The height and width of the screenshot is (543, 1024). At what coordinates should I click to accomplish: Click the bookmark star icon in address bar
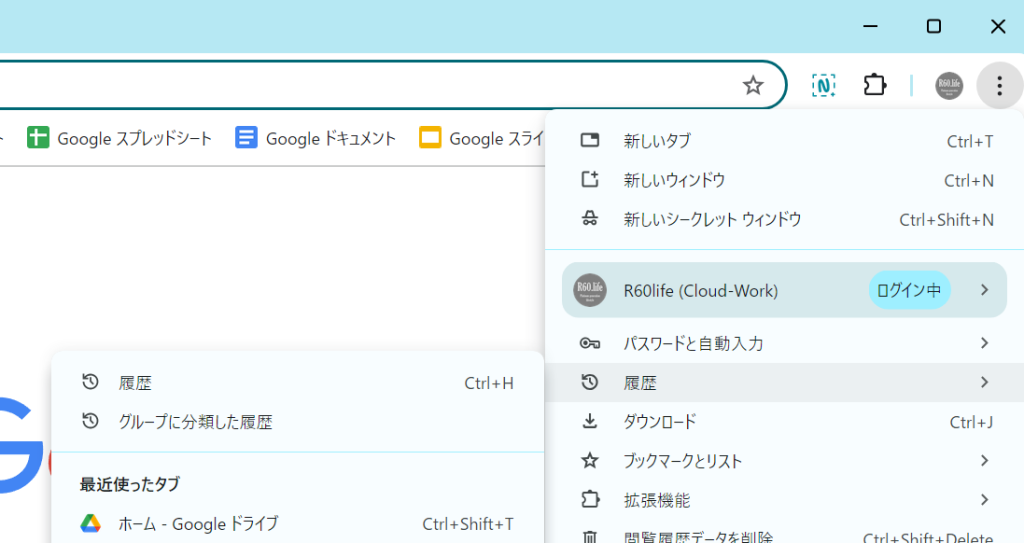[x=753, y=86]
